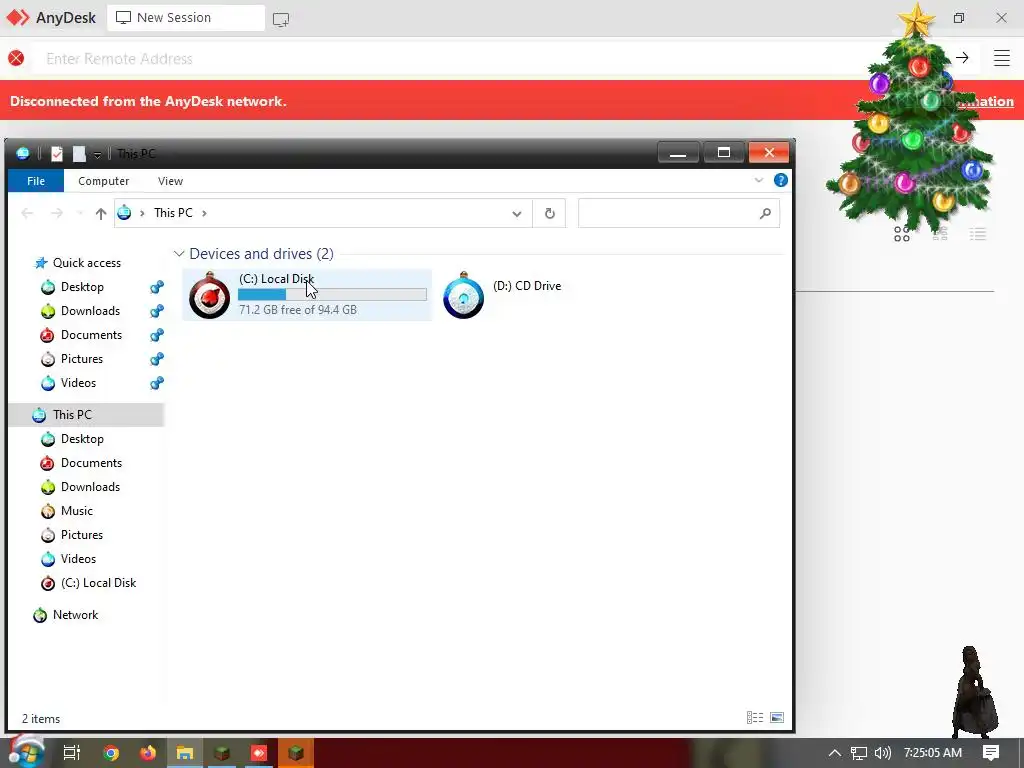The height and width of the screenshot is (768, 1024).
Task: Click the AnyDesk tile view icon
Action: tap(902, 234)
